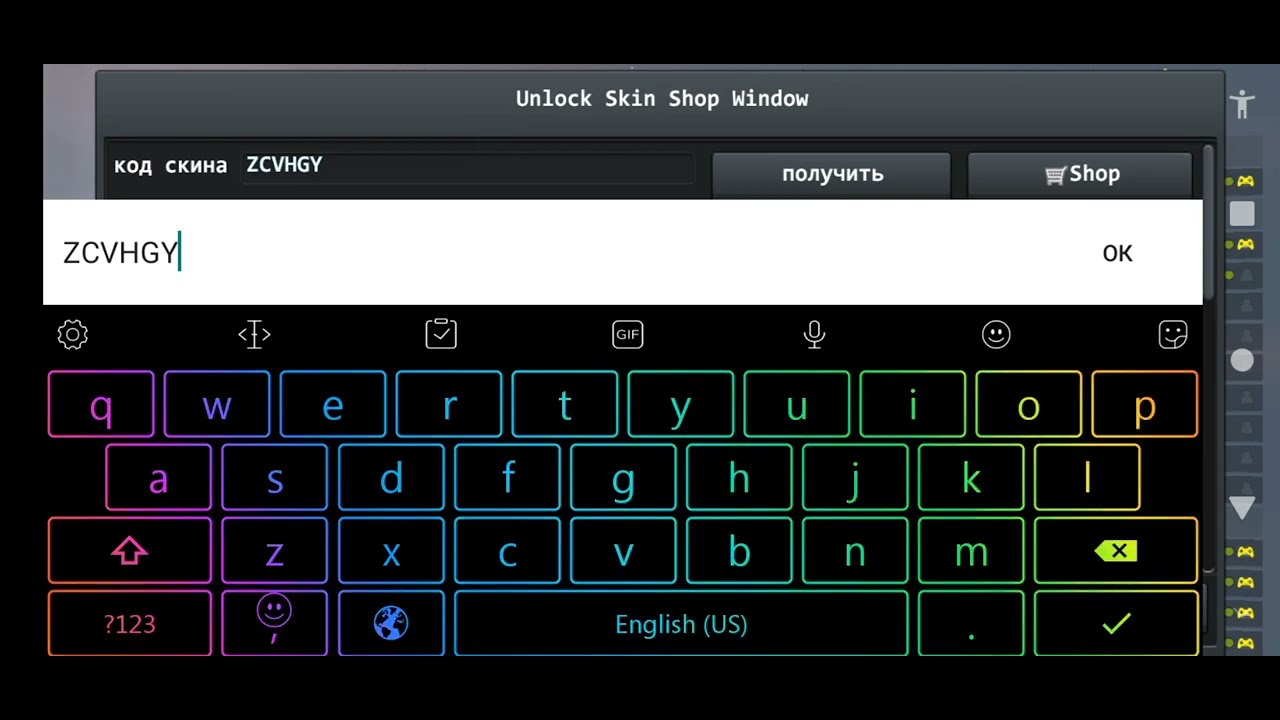Image resolution: width=1280 pixels, height=720 pixels.
Task: Click the получить button
Action: click(832, 174)
